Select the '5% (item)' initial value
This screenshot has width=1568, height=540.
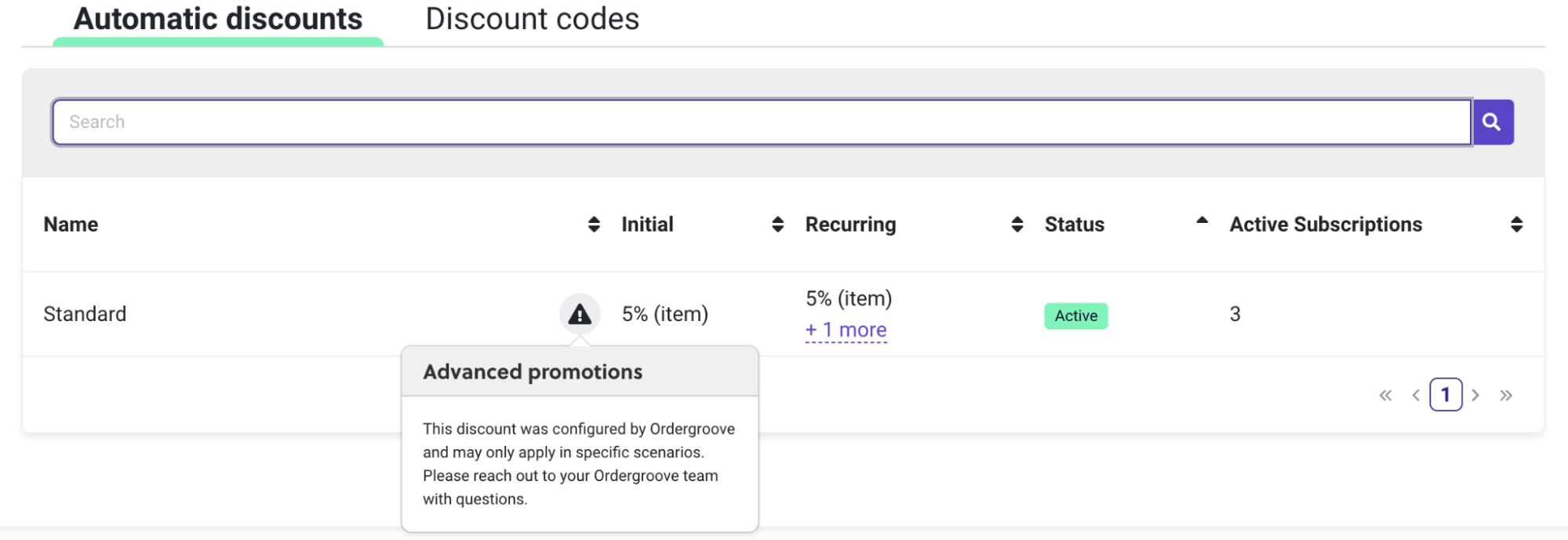pyautogui.click(x=665, y=314)
